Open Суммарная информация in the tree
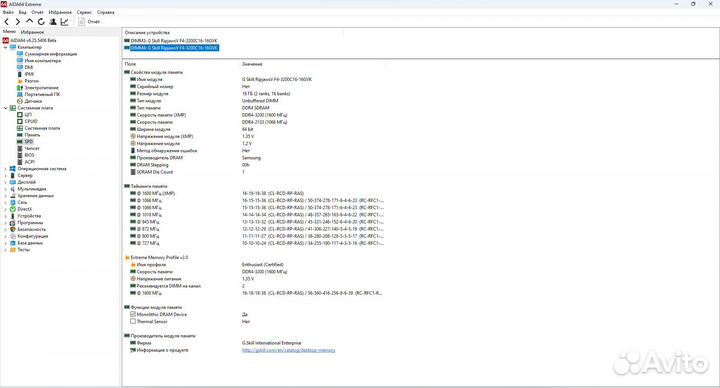The width and height of the screenshot is (720, 388). 51,54
